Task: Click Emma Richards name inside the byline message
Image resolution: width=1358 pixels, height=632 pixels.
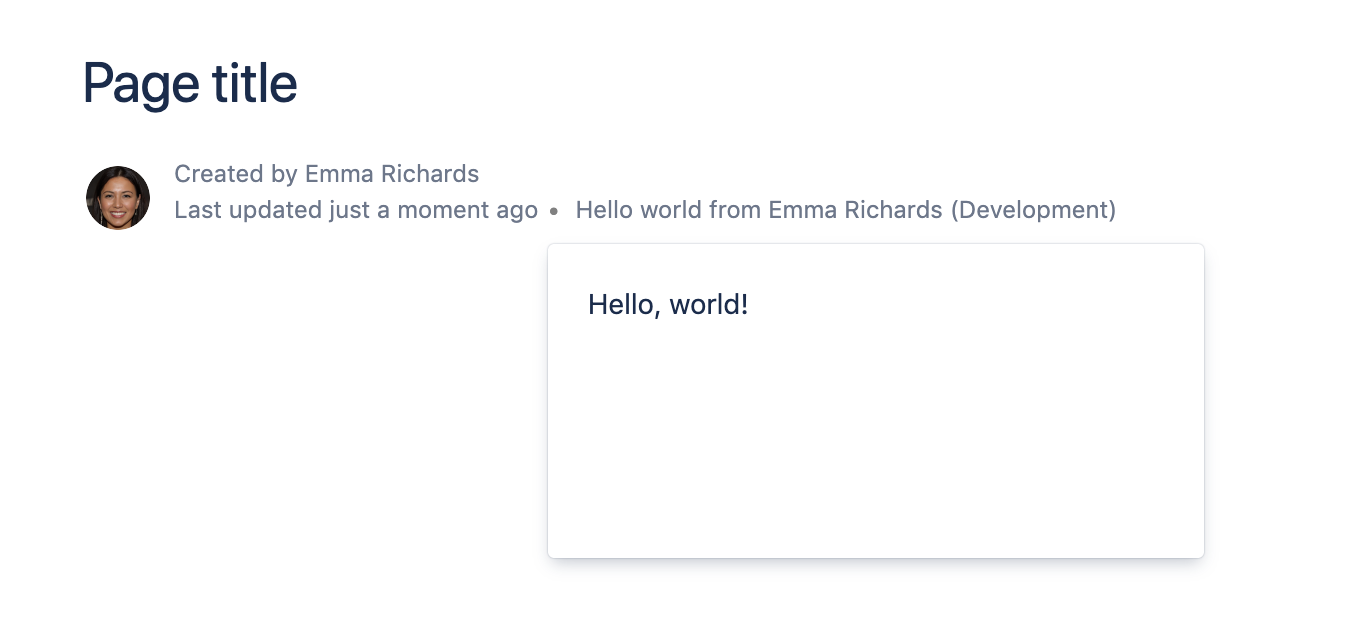Action: (856, 210)
